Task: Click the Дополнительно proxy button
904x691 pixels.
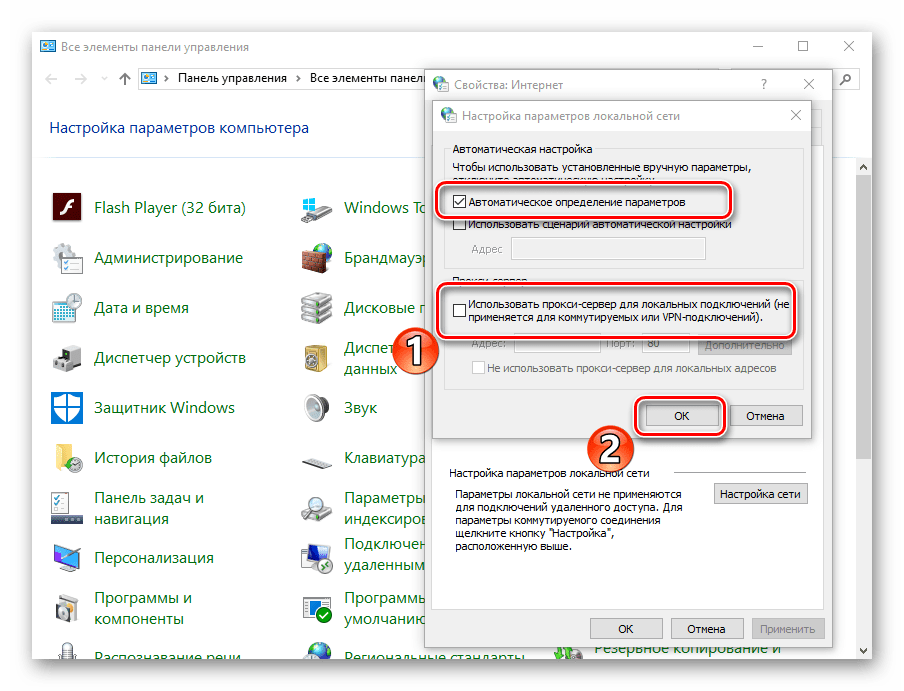Action: click(744, 345)
